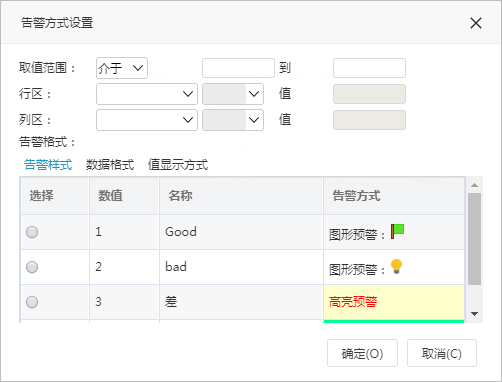Switch to the 值显示方式 tab

(x=178, y=165)
